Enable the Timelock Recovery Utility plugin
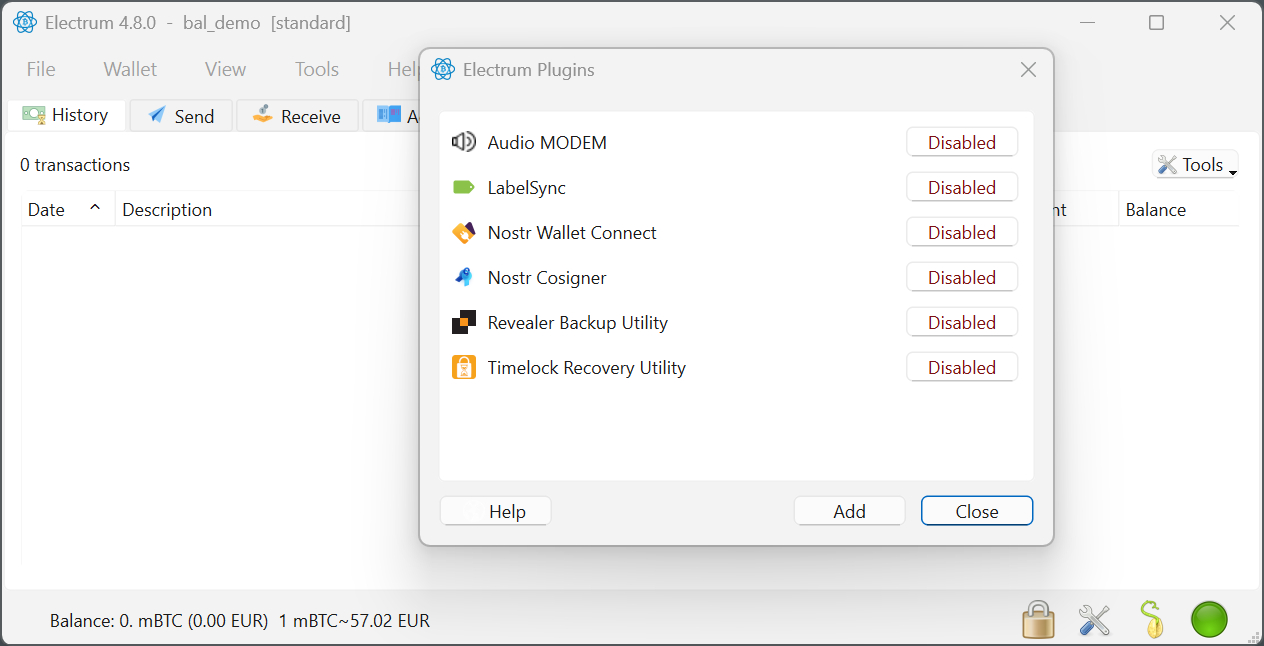The height and width of the screenshot is (646, 1264). pyautogui.click(x=962, y=367)
